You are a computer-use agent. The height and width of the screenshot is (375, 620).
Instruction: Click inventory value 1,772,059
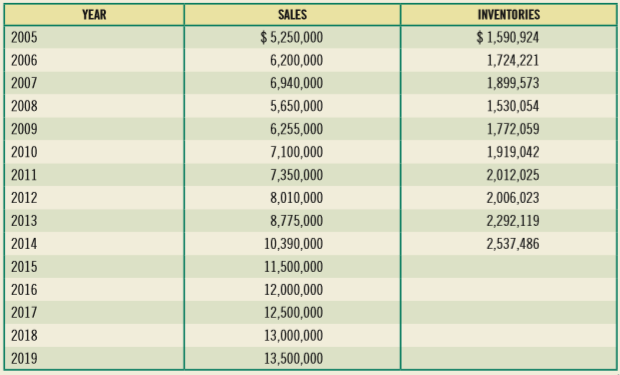[513, 129]
